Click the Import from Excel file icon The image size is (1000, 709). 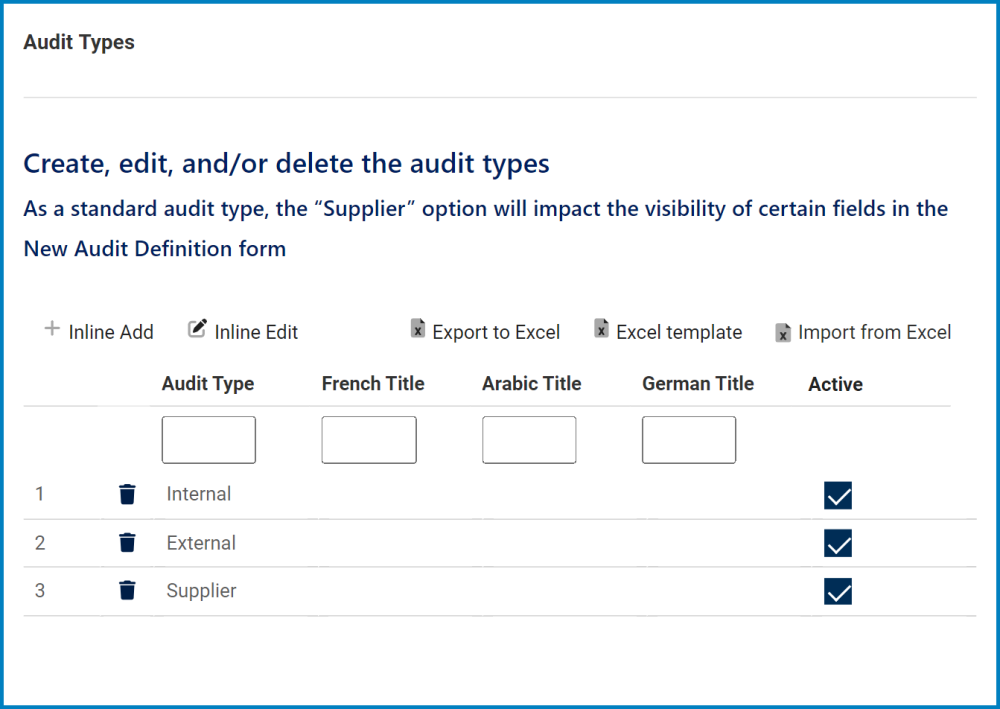782,331
